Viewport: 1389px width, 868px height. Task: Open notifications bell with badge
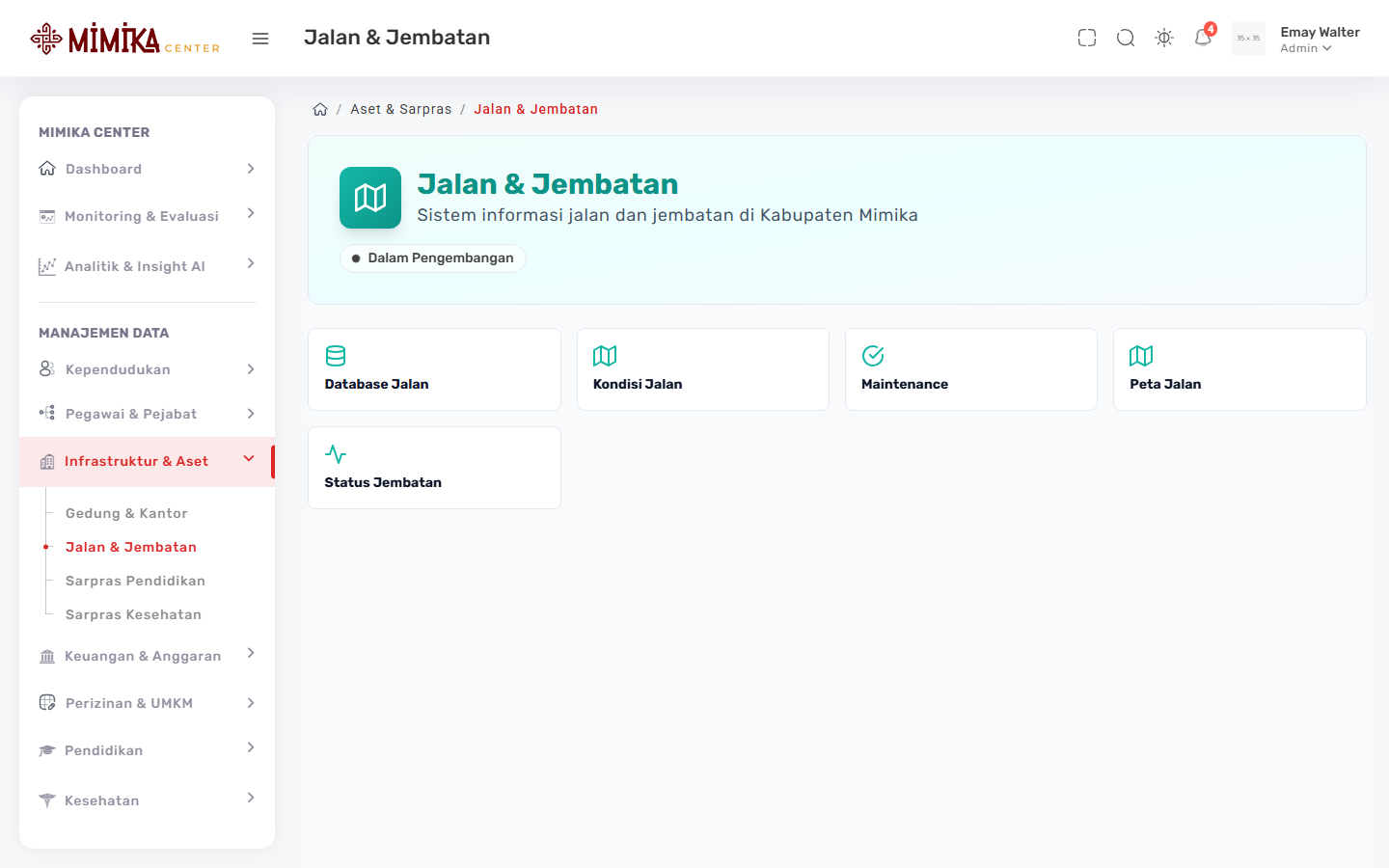pyautogui.click(x=1203, y=38)
